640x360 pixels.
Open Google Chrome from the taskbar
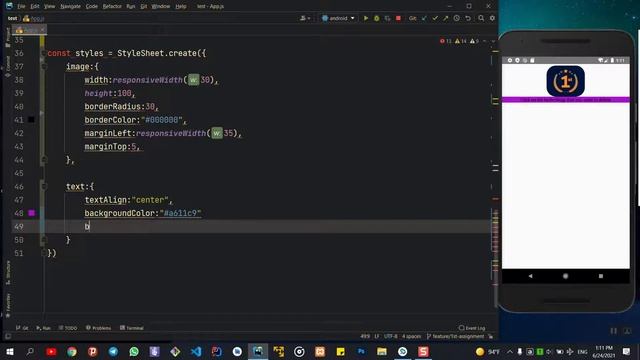pyautogui.click(x=72, y=351)
